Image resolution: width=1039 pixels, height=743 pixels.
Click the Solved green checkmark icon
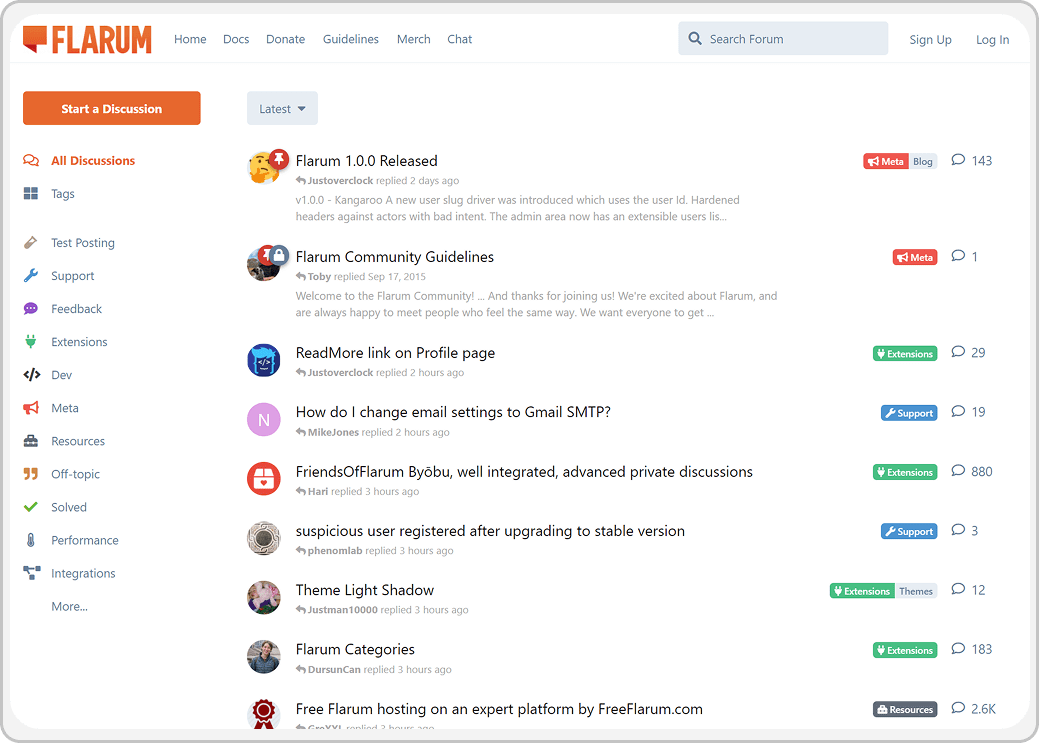(x=31, y=506)
